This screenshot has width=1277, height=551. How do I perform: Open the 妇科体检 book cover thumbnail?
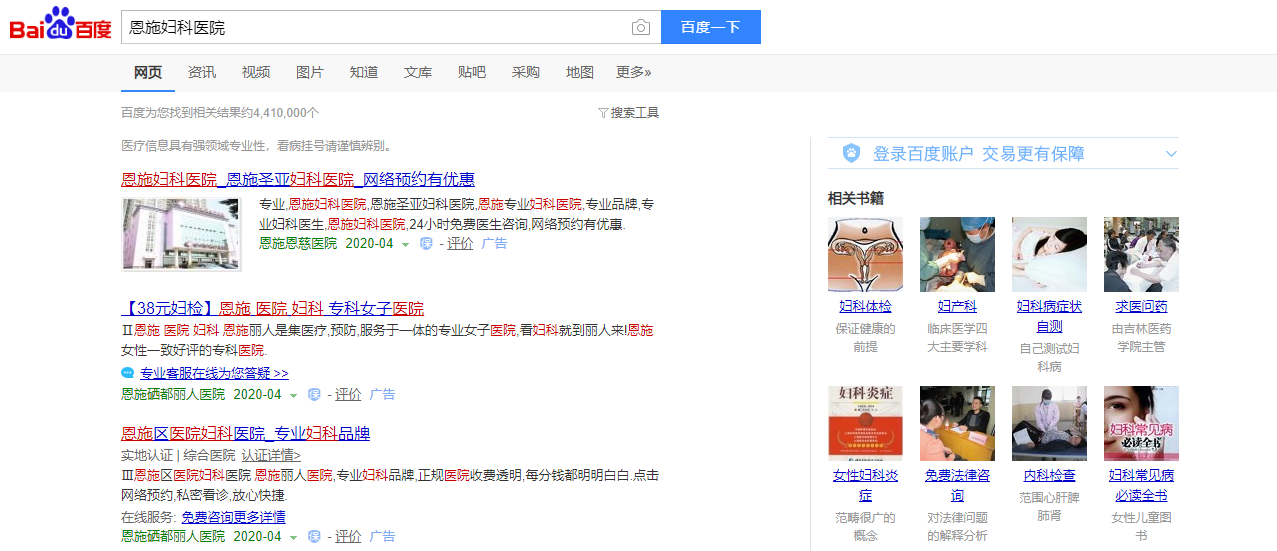[x=865, y=255]
